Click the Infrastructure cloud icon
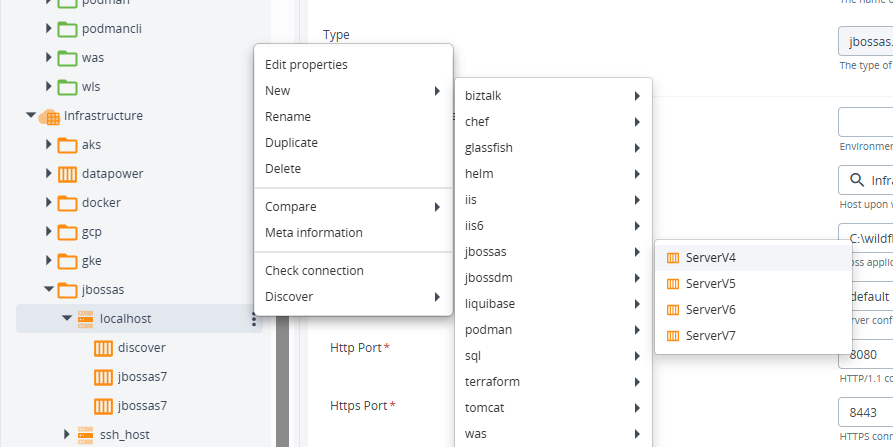 (x=49, y=116)
